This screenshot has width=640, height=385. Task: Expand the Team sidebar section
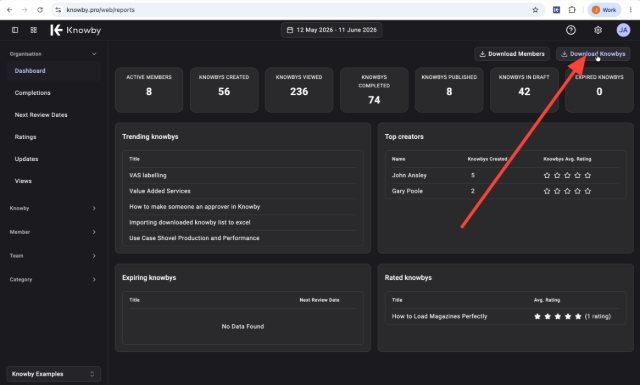pyautogui.click(x=53, y=256)
